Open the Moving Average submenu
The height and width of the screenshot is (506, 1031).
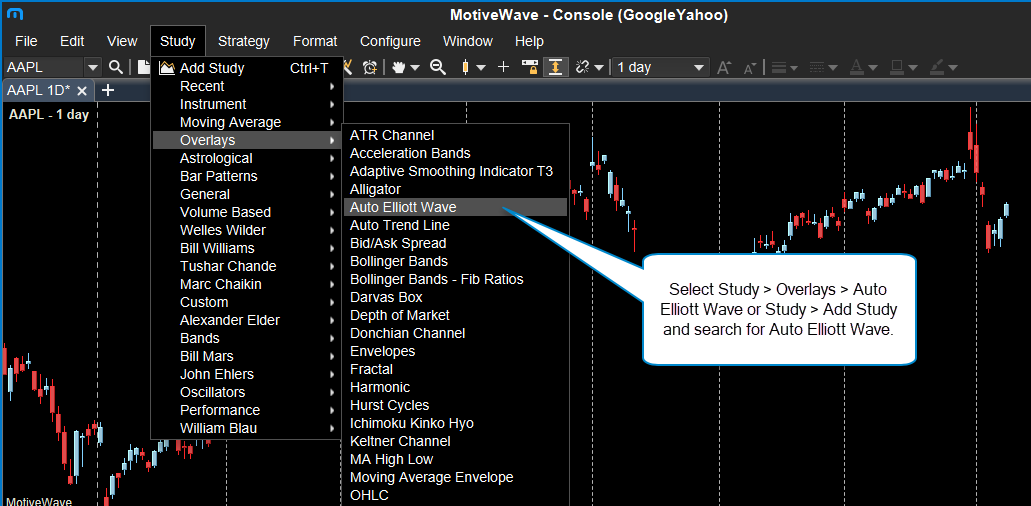point(230,122)
